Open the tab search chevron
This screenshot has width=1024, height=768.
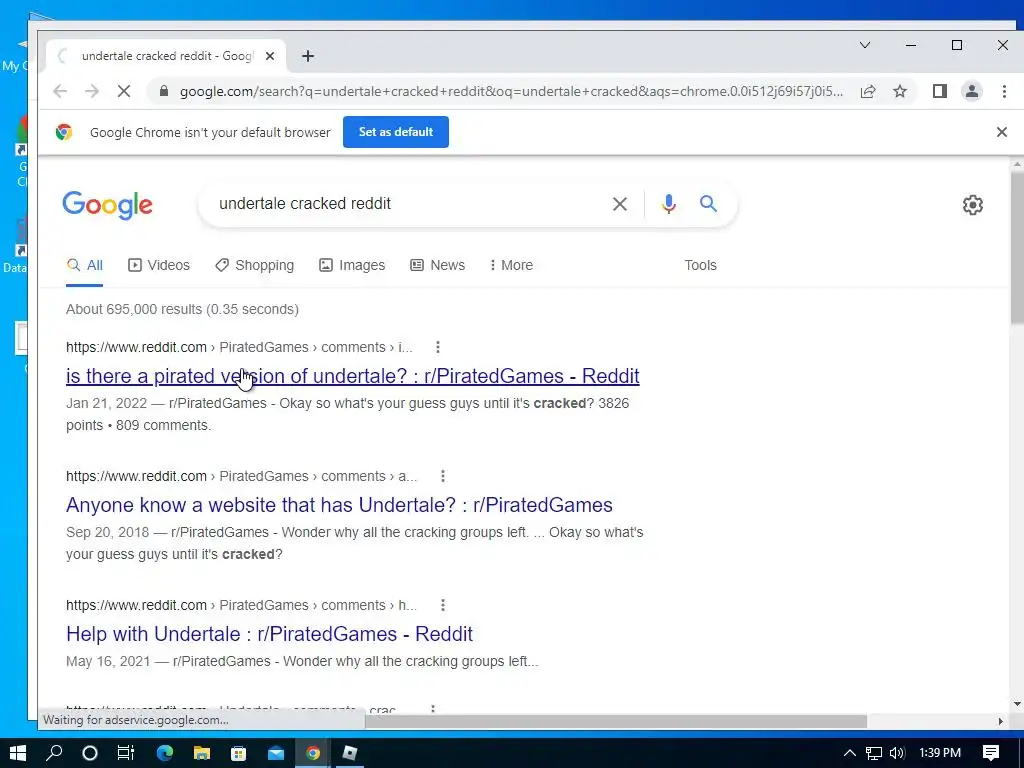pyautogui.click(x=865, y=45)
